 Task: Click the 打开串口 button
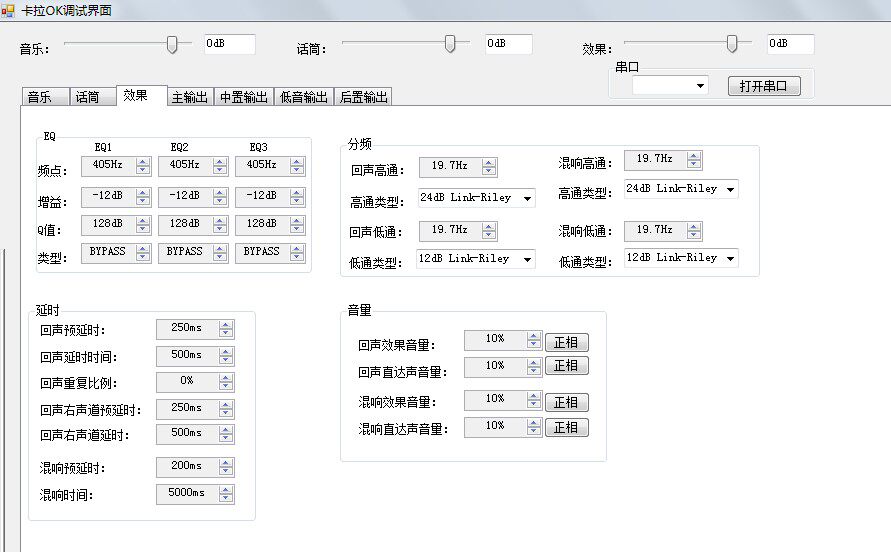(764, 86)
